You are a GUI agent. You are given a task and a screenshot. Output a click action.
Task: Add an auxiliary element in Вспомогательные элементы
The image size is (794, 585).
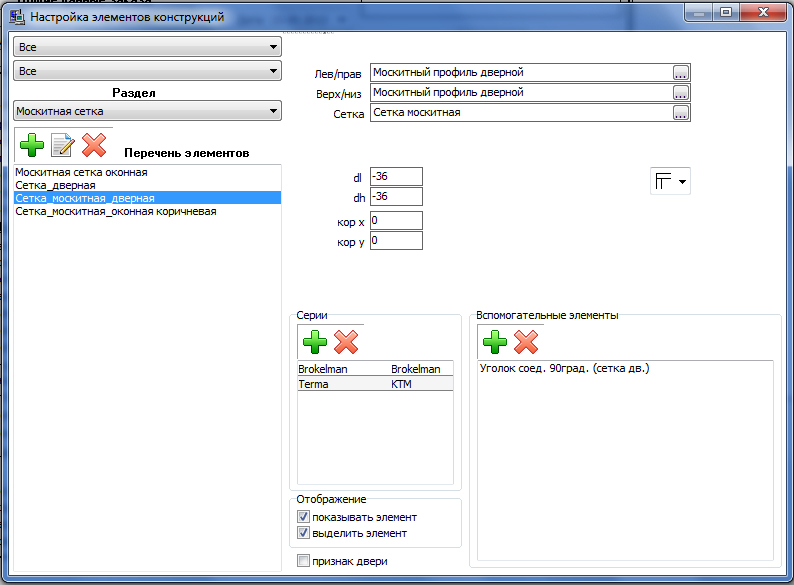pos(495,342)
